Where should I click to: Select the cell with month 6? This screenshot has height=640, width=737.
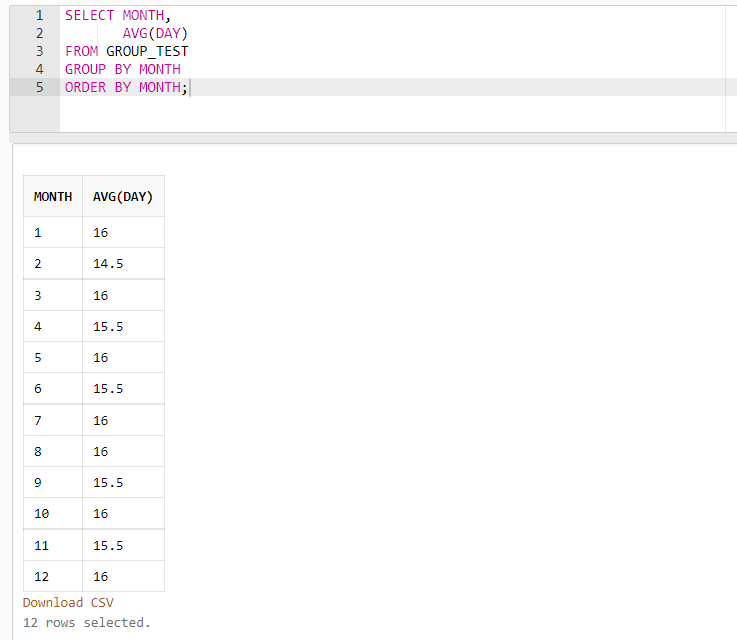[53, 389]
